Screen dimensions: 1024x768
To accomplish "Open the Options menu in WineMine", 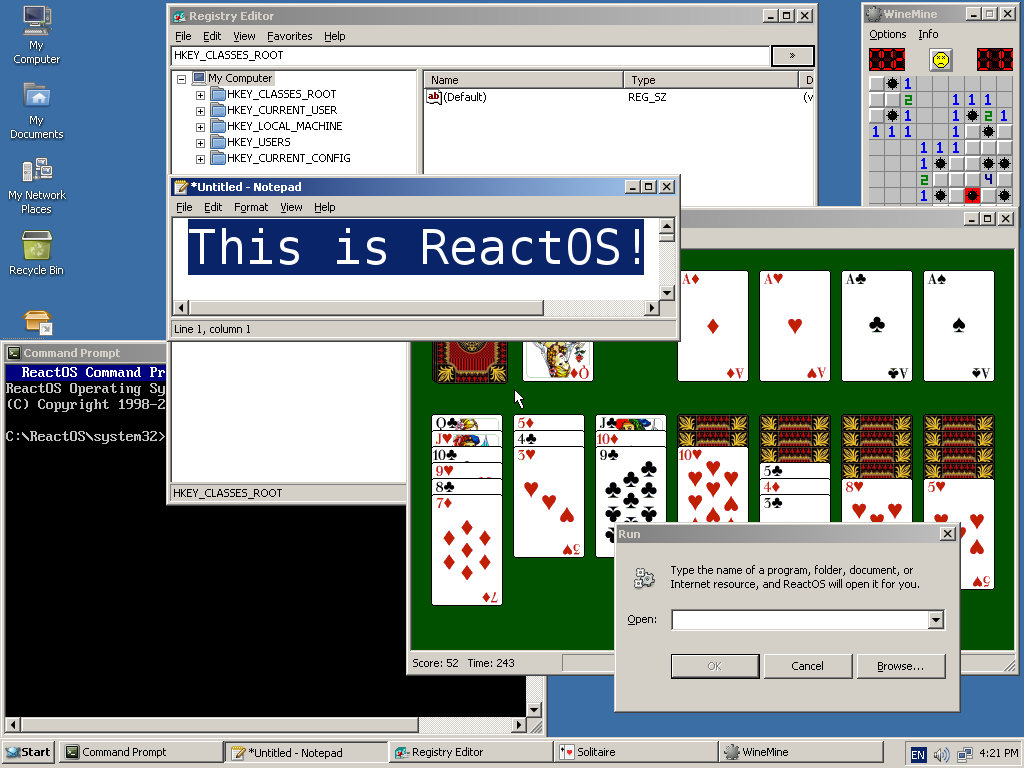I will [887, 33].
